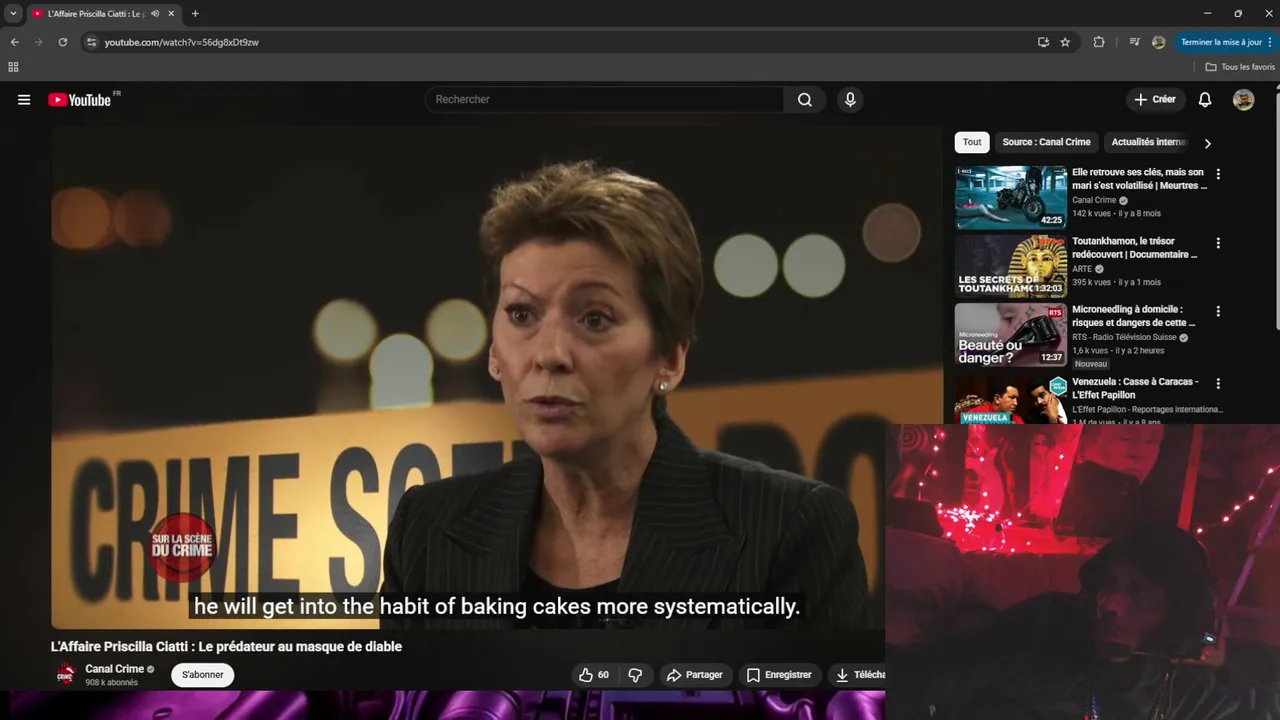Image resolution: width=1280 pixels, height=720 pixels.
Task: Dislike the video with thumbs-down
Action: pos(635,675)
